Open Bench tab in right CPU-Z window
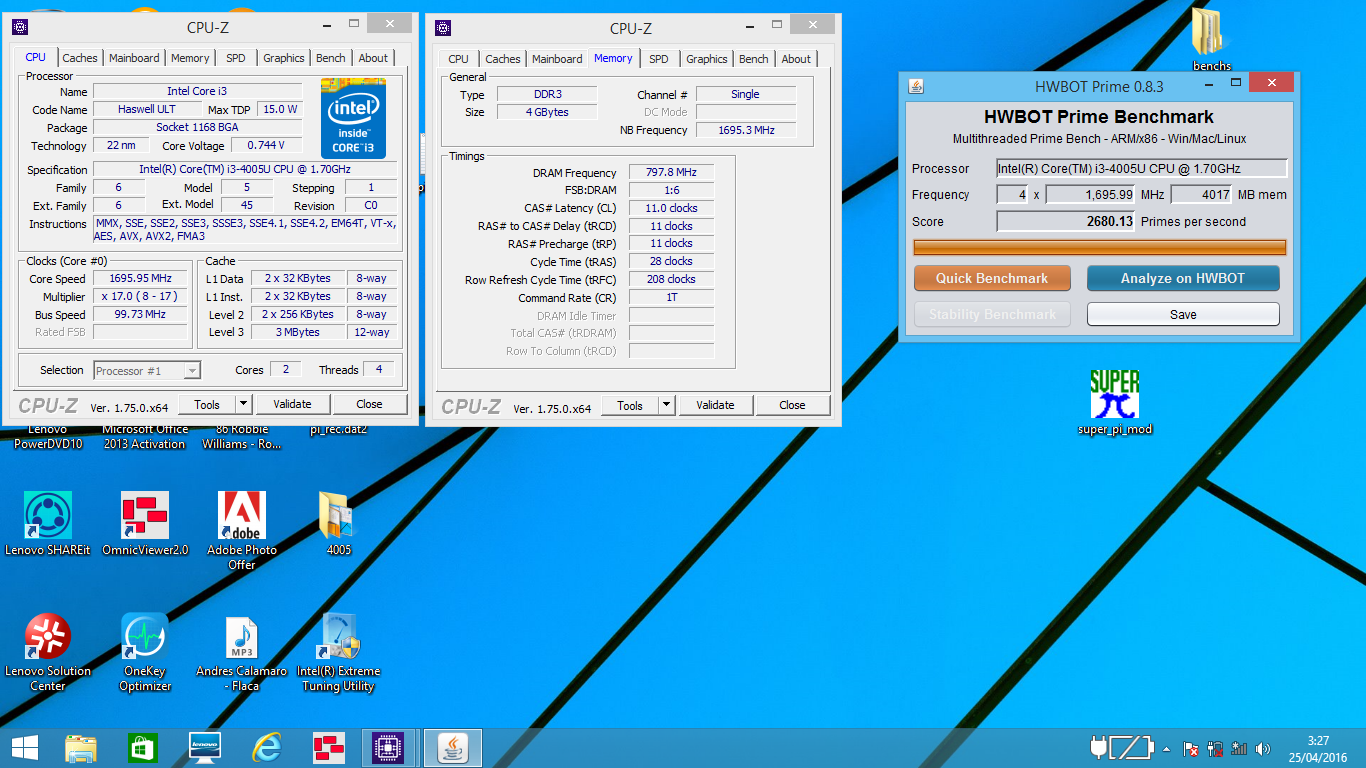 [754, 59]
